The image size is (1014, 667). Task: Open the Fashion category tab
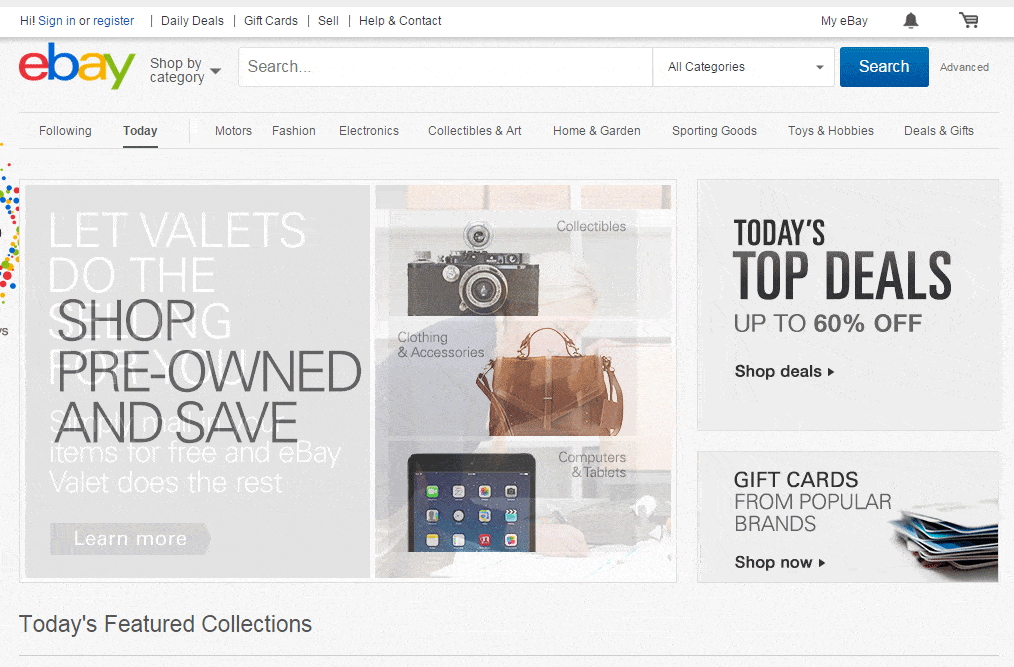coord(294,131)
